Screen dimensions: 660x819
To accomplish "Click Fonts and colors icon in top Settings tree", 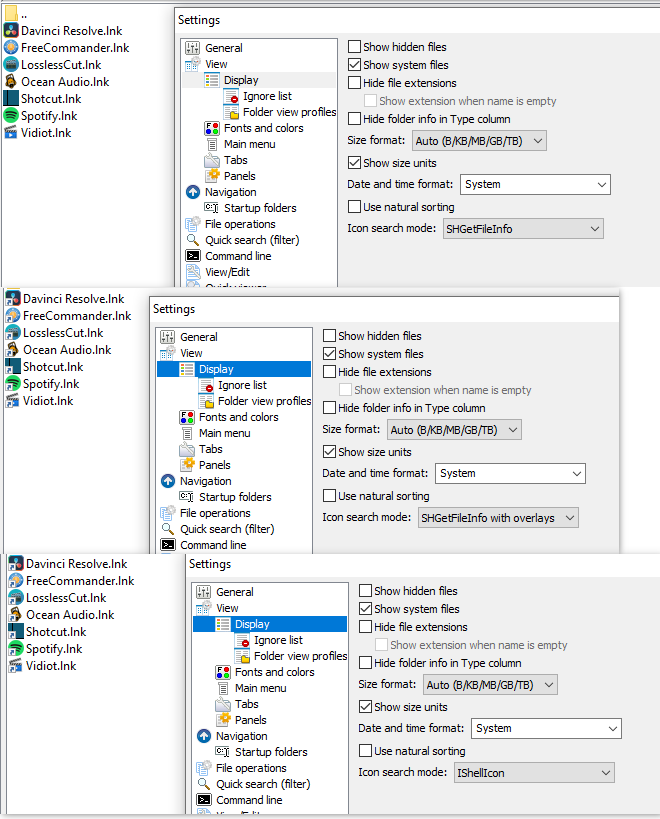I will point(212,128).
